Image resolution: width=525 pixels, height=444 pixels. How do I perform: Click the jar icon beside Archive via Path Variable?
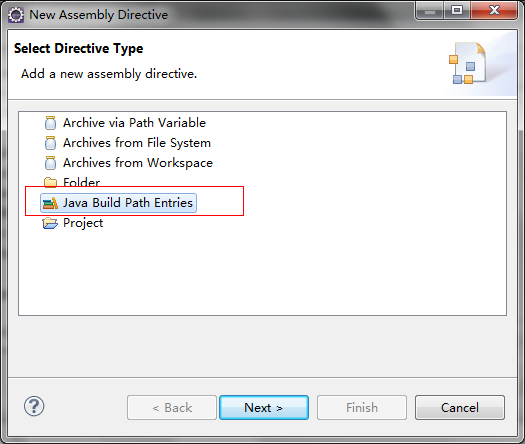click(51, 123)
